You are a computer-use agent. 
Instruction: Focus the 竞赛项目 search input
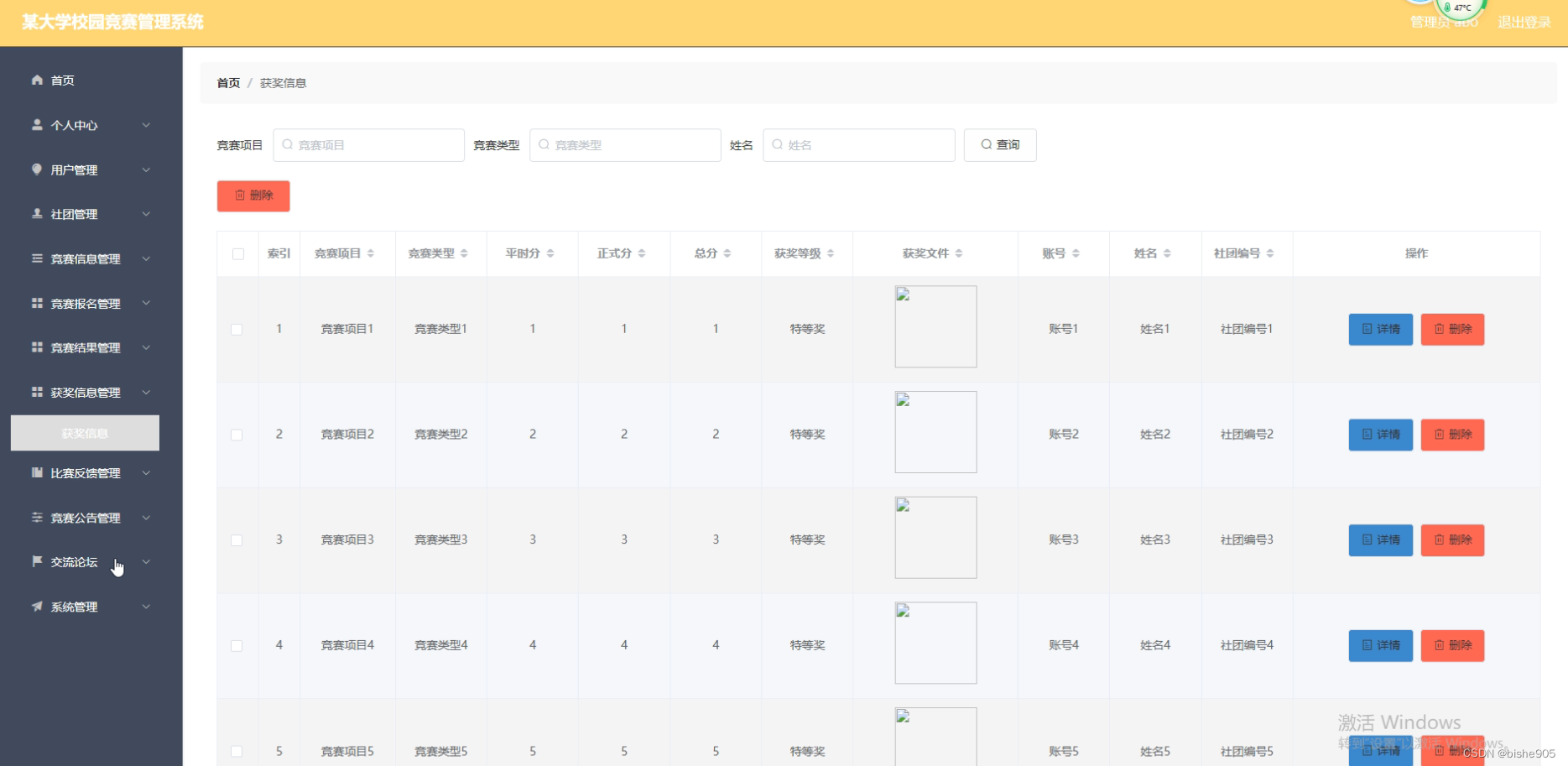click(x=368, y=145)
